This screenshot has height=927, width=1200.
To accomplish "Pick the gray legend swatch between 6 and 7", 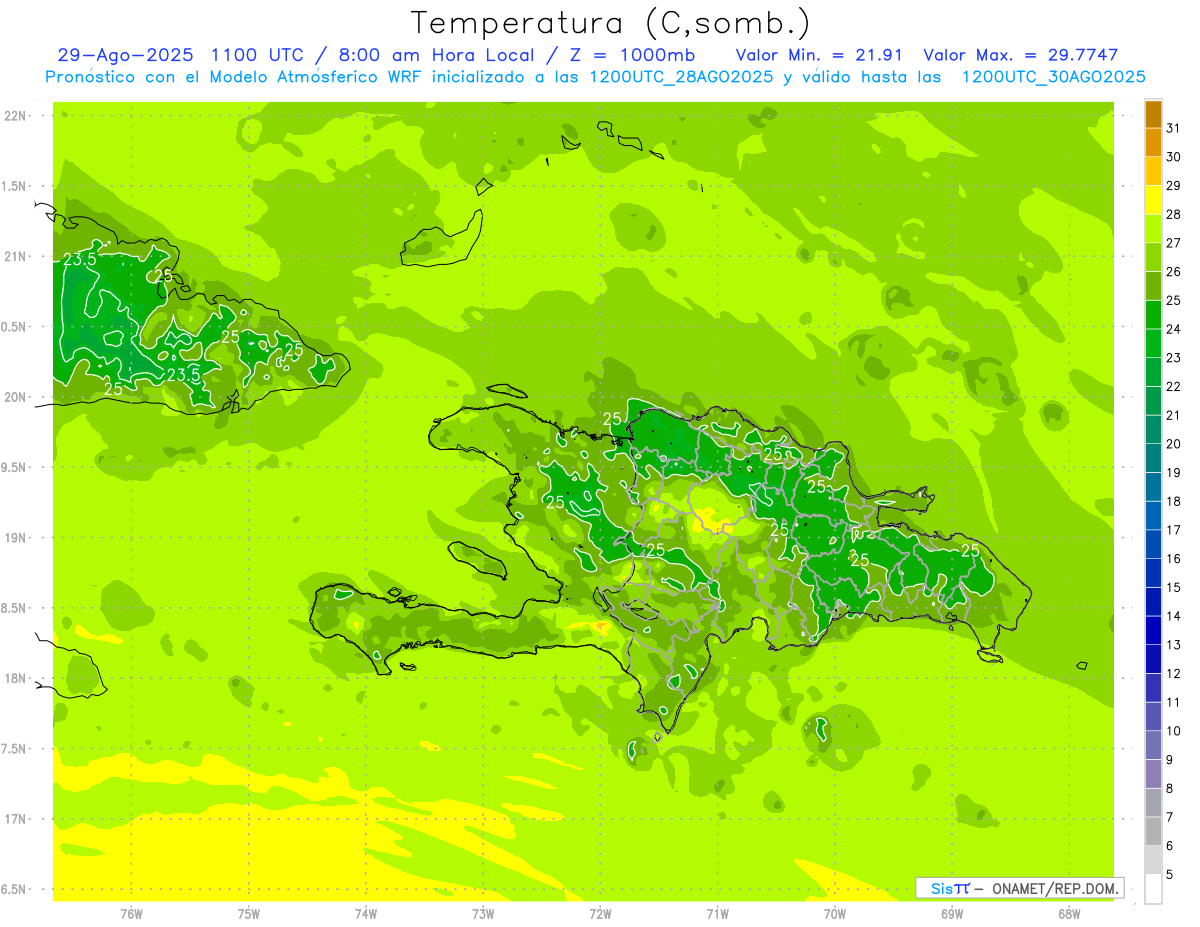I will coord(1153,832).
